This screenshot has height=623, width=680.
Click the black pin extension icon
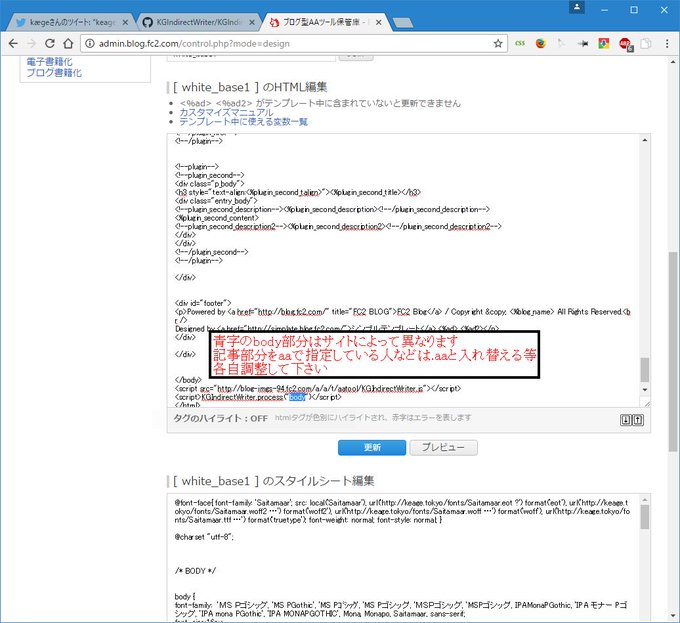pos(583,43)
